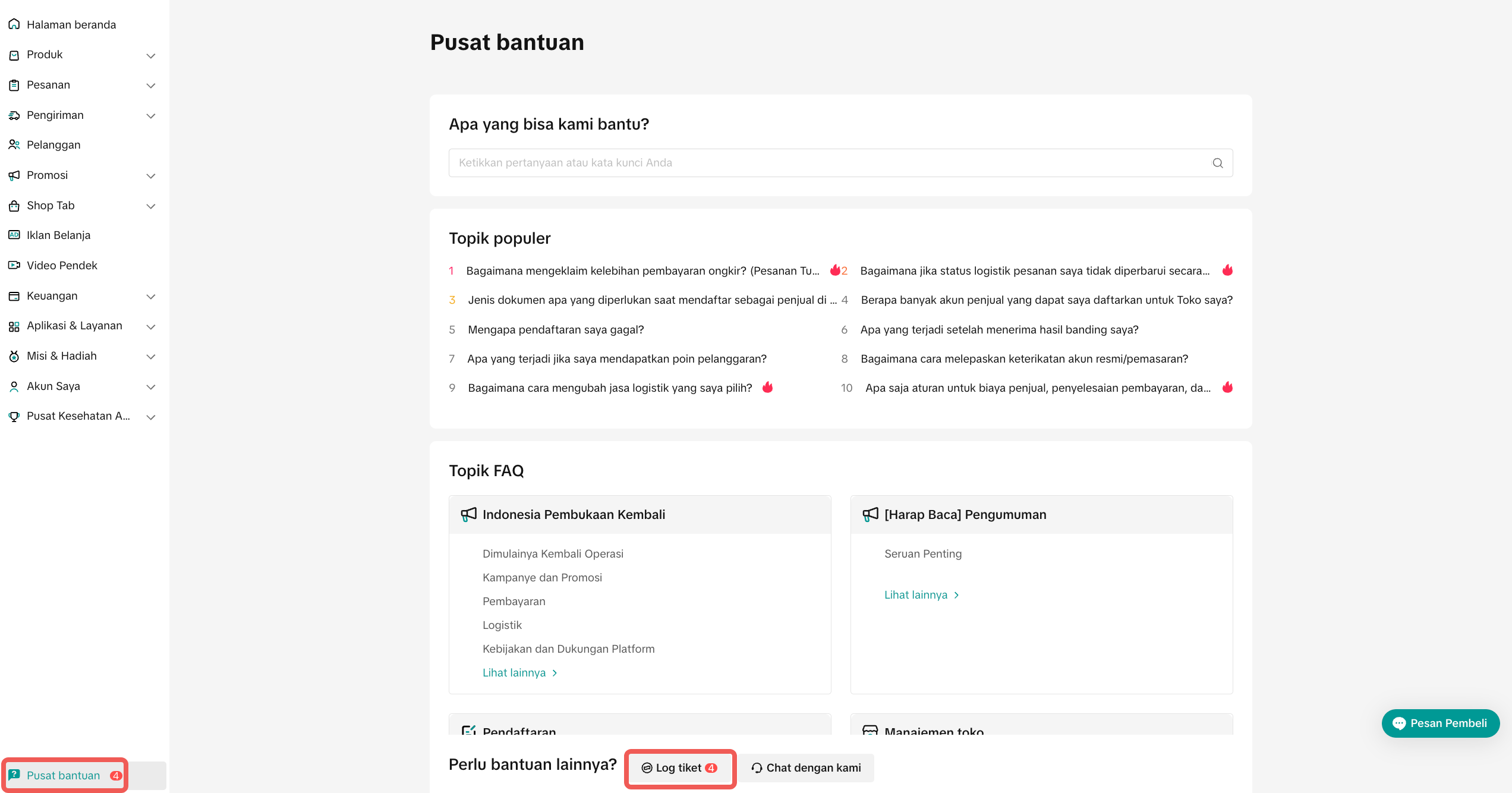This screenshot has height=793, width=1512.
Task: Open the Log tiket button
Action: coord(679,768)
